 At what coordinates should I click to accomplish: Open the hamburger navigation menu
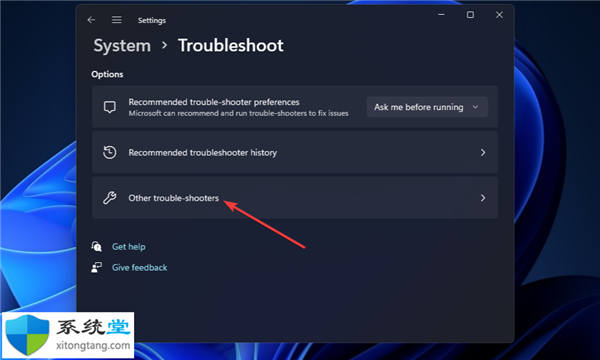(117, 20)
